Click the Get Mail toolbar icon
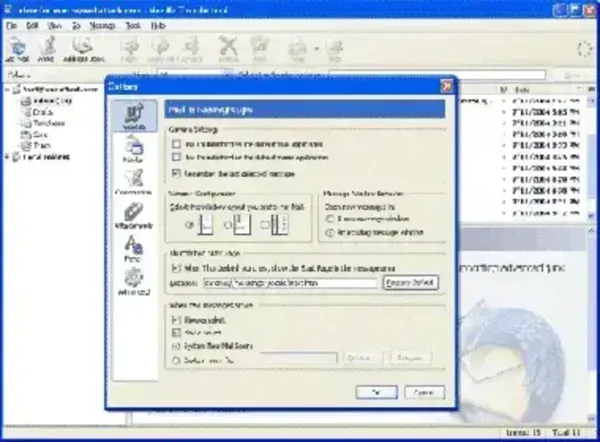Image resolution: width=600 pixels, height=442 pixels. pos(17,49)
